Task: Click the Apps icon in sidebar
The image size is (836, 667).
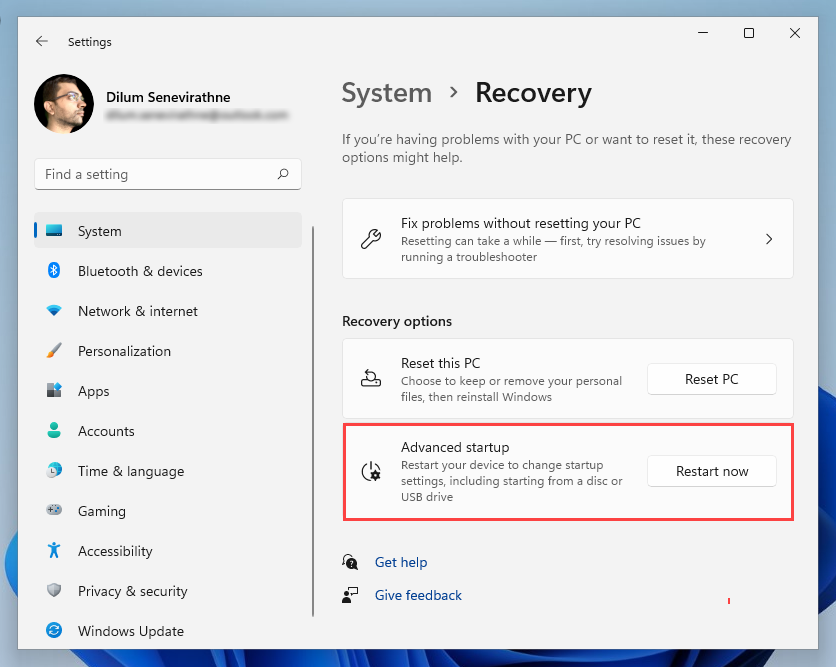Action: pyautogui.click(x=54, y=391)
